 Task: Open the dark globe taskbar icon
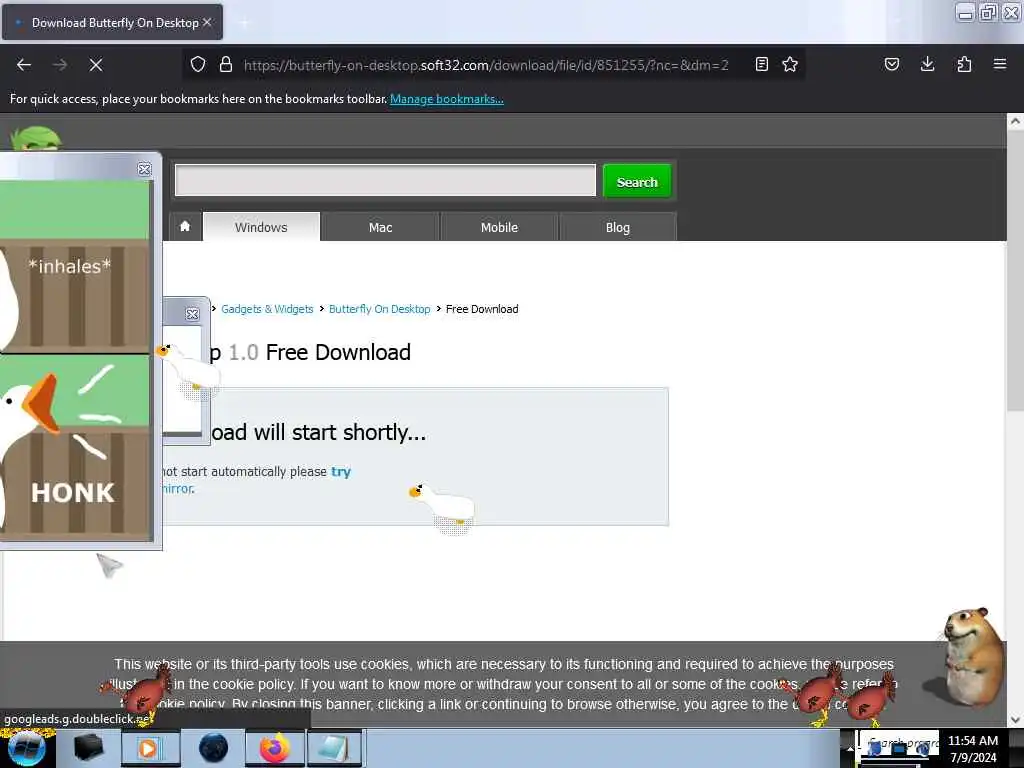[213, 748]
